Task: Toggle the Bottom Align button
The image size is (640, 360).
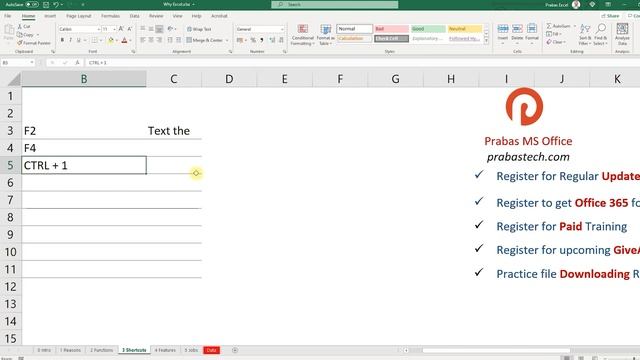Action: (160, 29)
